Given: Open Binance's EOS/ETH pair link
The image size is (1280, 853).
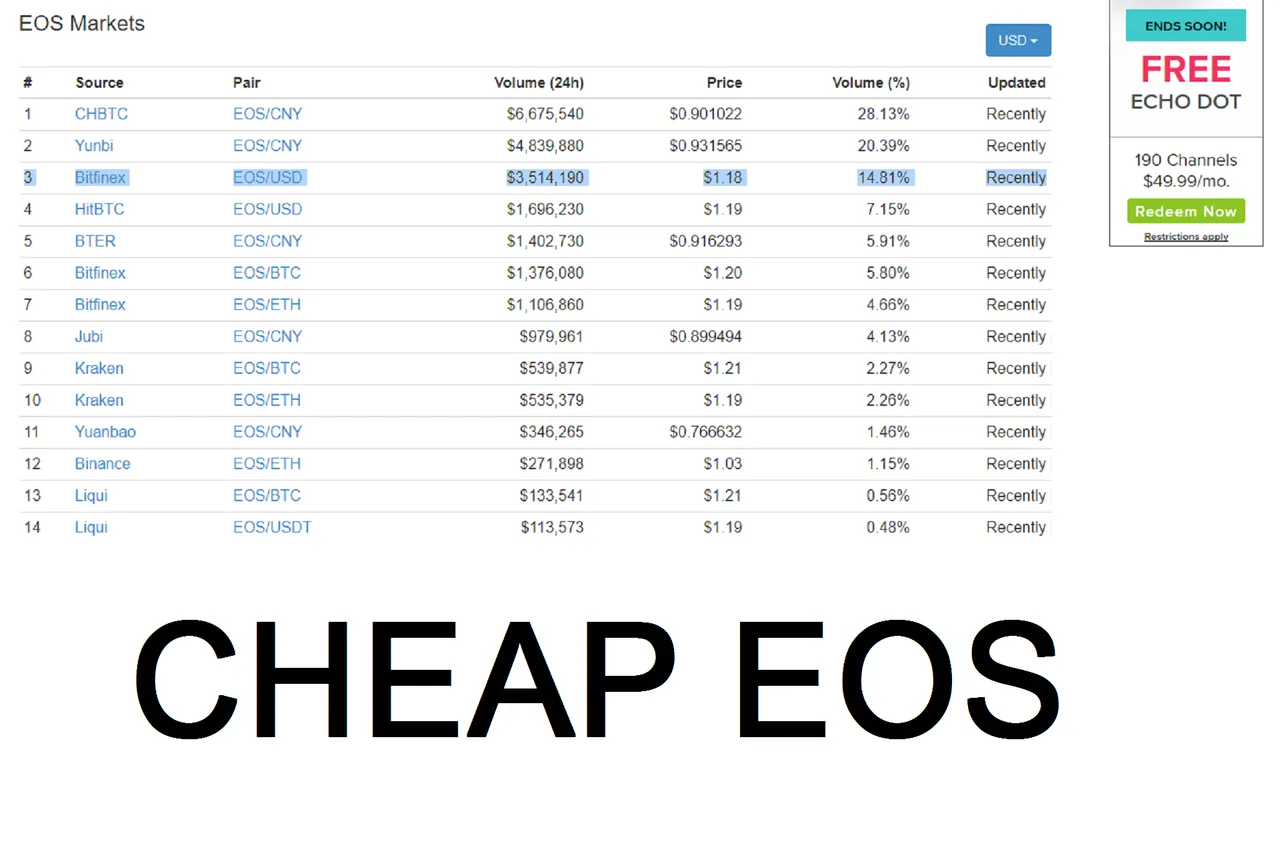Looking at the screenshot, I should pos(267,465).
